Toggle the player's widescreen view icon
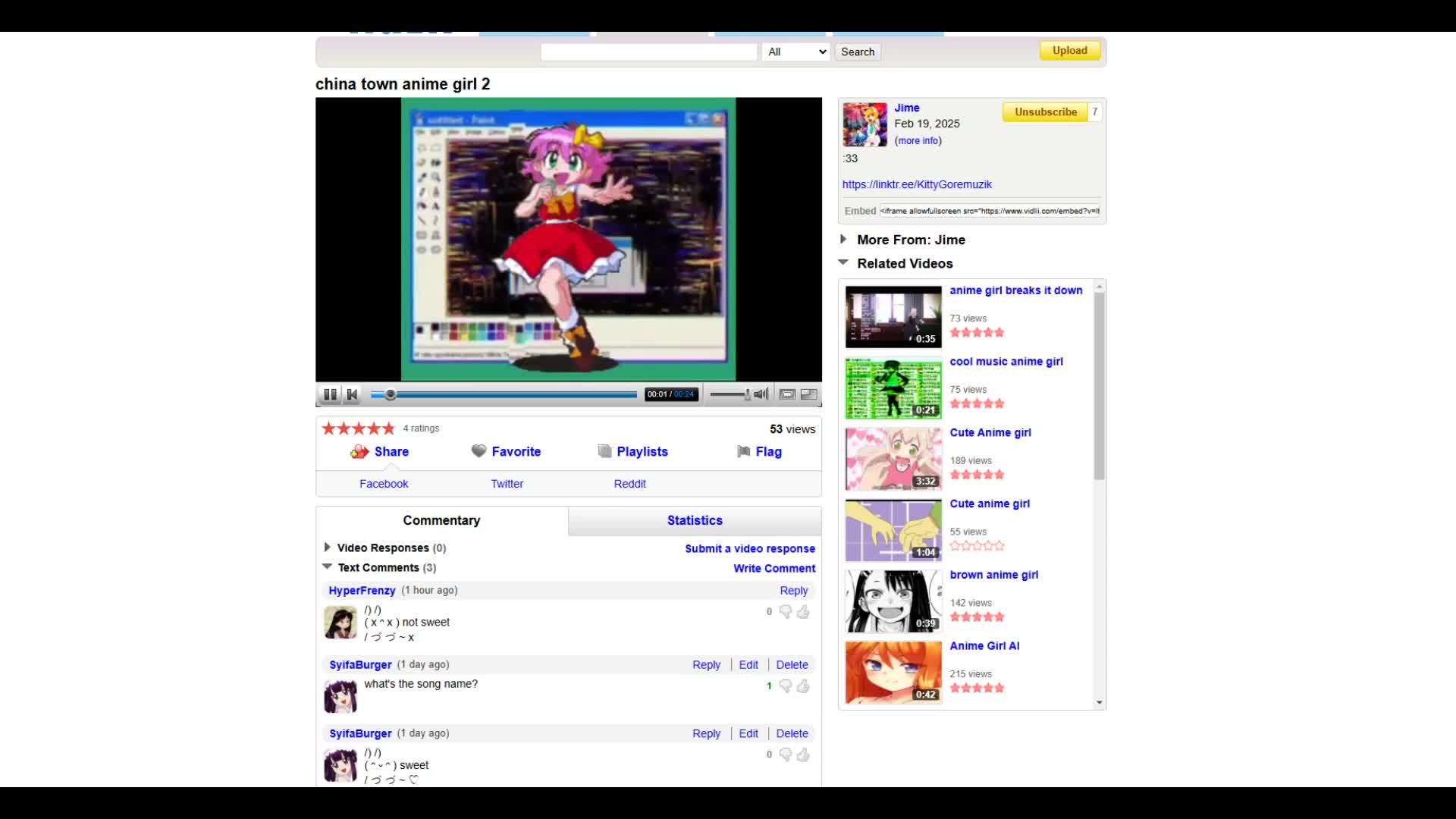 click(787, 394)
